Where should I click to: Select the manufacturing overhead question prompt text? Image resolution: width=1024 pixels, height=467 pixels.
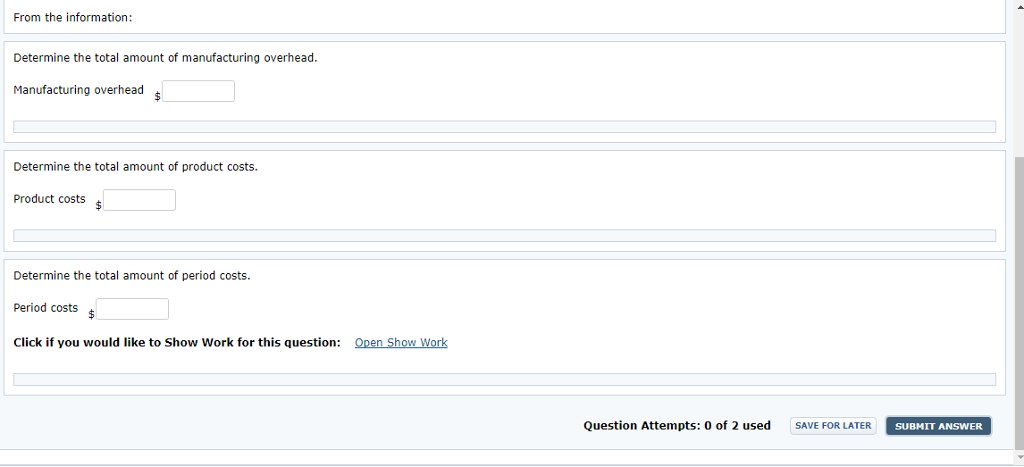point(165,58)
